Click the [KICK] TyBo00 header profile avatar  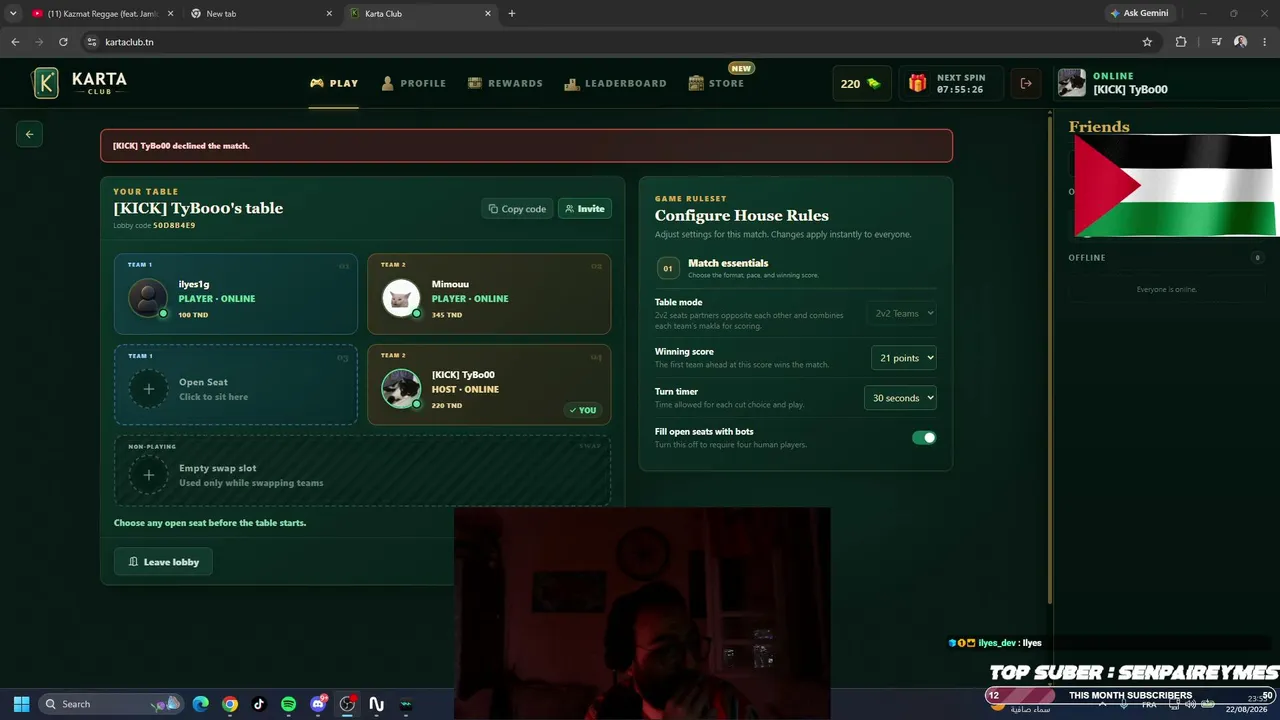(1072, 83)
